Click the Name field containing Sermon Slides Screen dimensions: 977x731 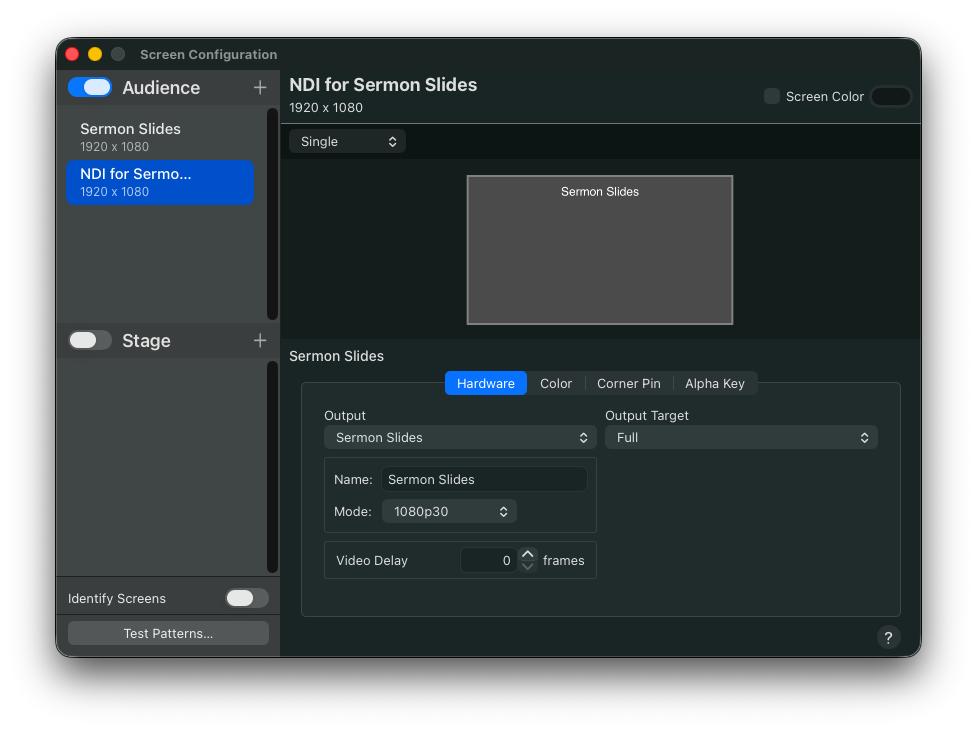click(x=484, y=479)
